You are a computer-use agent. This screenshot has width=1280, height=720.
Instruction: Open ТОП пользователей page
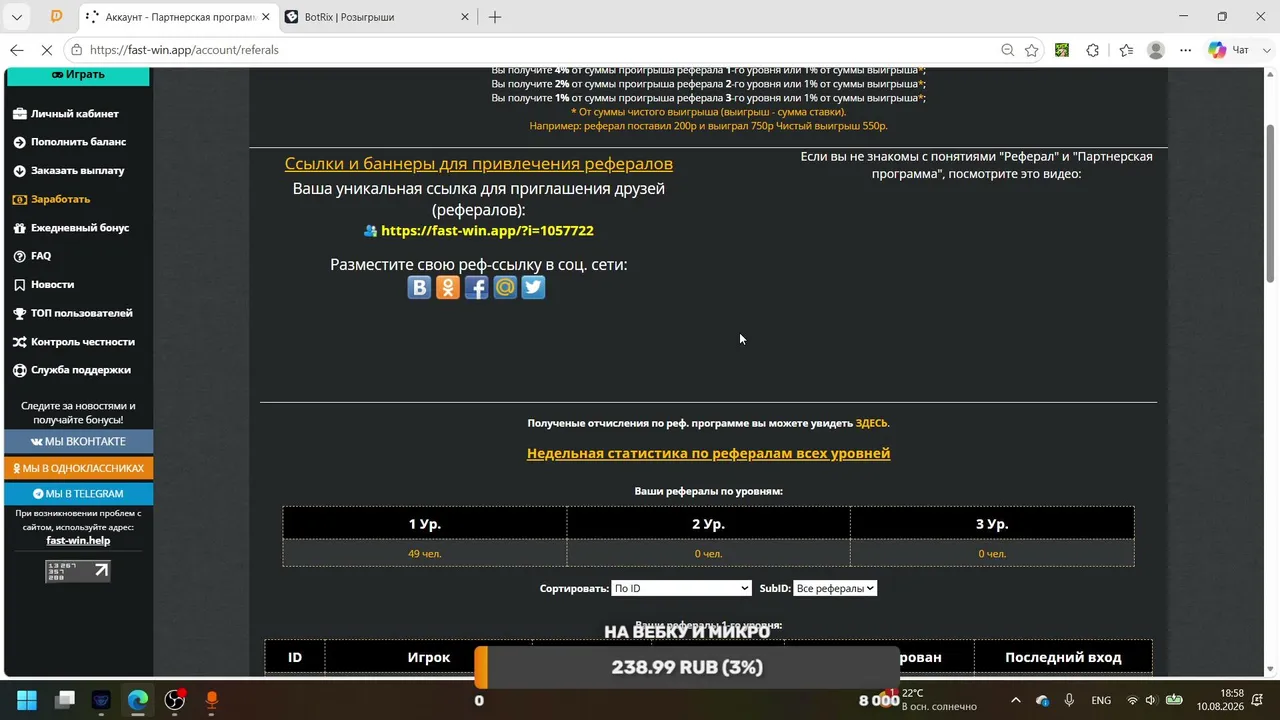(x=73, y=313)
